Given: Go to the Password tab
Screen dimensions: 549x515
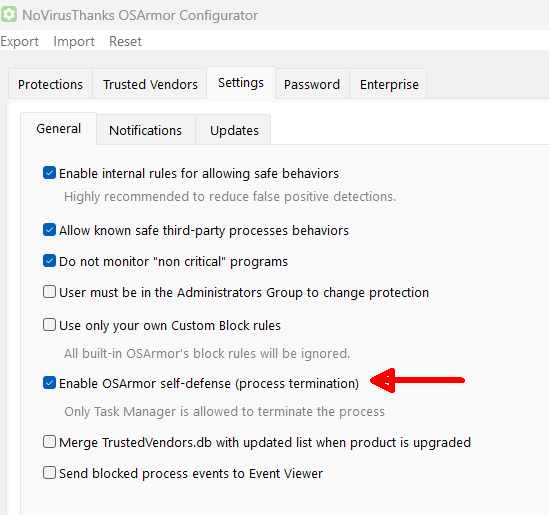Looking at the screenshot, I should click(x=312, y=84).
